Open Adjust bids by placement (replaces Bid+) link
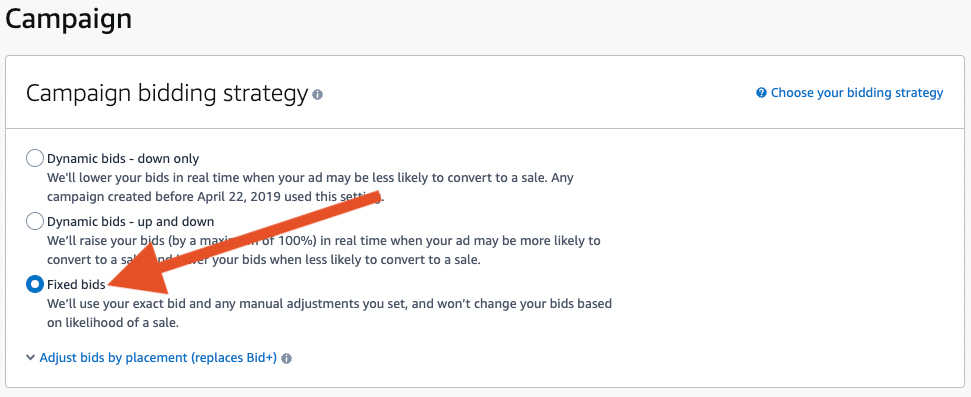 pyautogui.click(x=158, y=357)
